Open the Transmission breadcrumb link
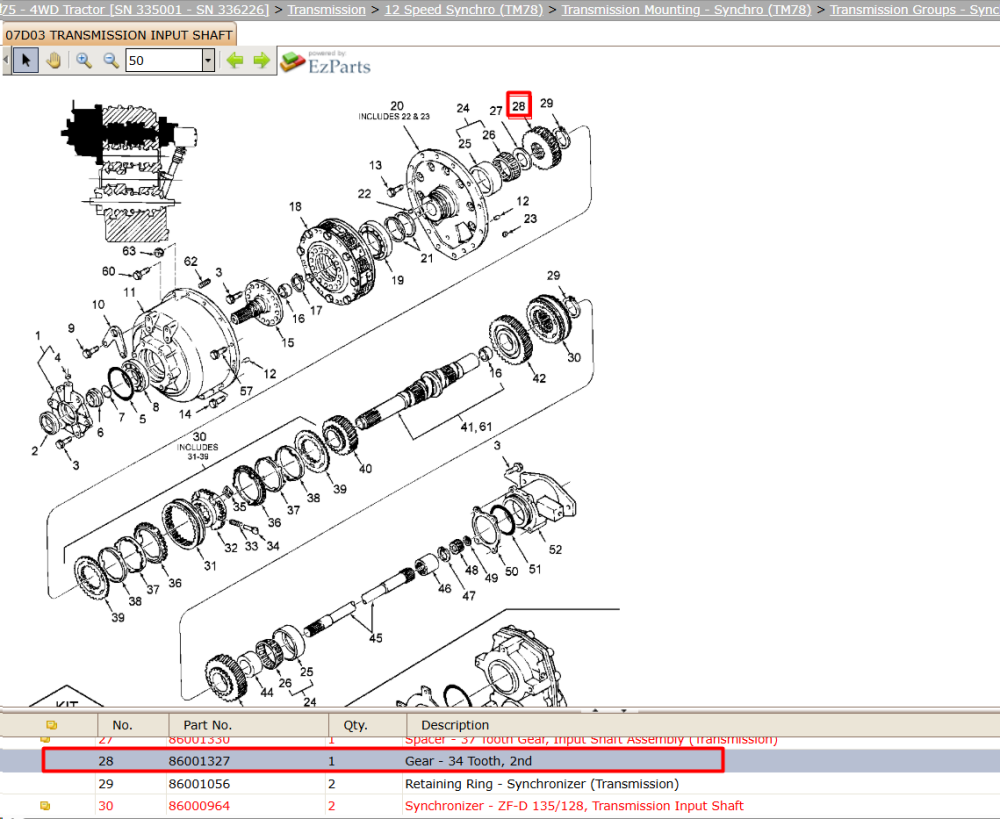This screenshot has height=819, width=1000. 327,10
